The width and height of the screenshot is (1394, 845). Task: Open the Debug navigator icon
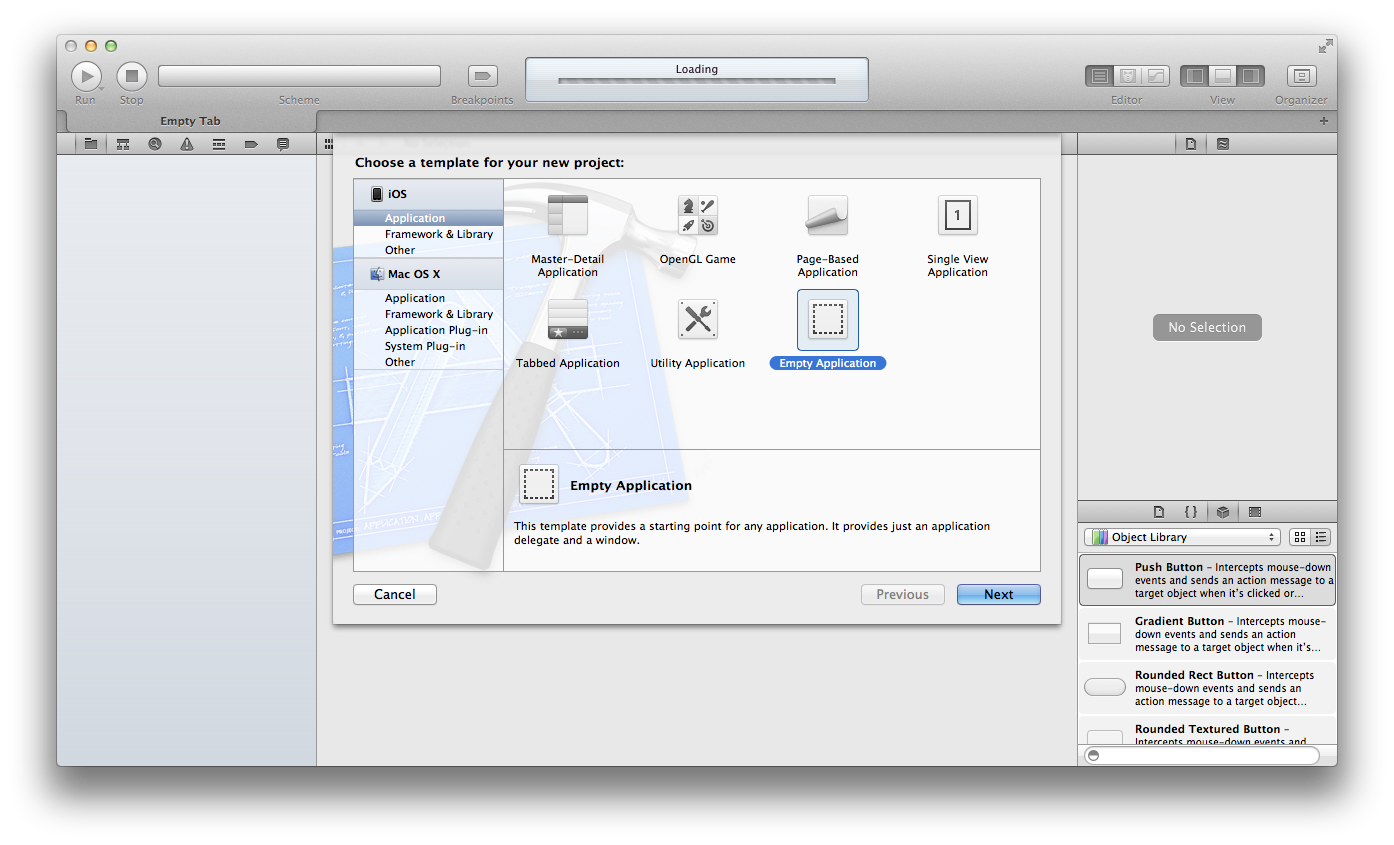coord(219,144)
